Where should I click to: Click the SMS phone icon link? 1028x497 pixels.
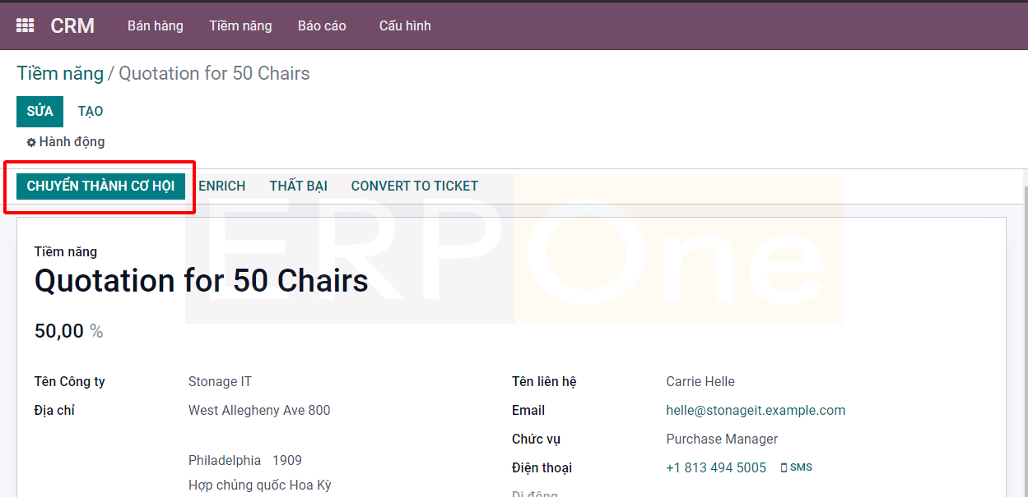(797, 467)
